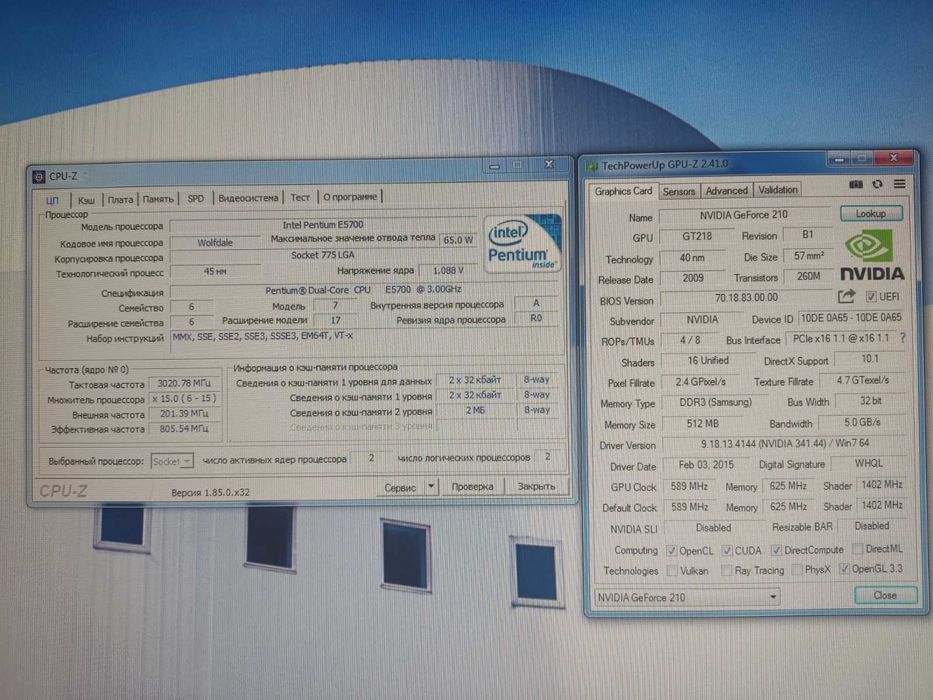
Task: Open the О программе tab
Action: click(x=350, y=196)
